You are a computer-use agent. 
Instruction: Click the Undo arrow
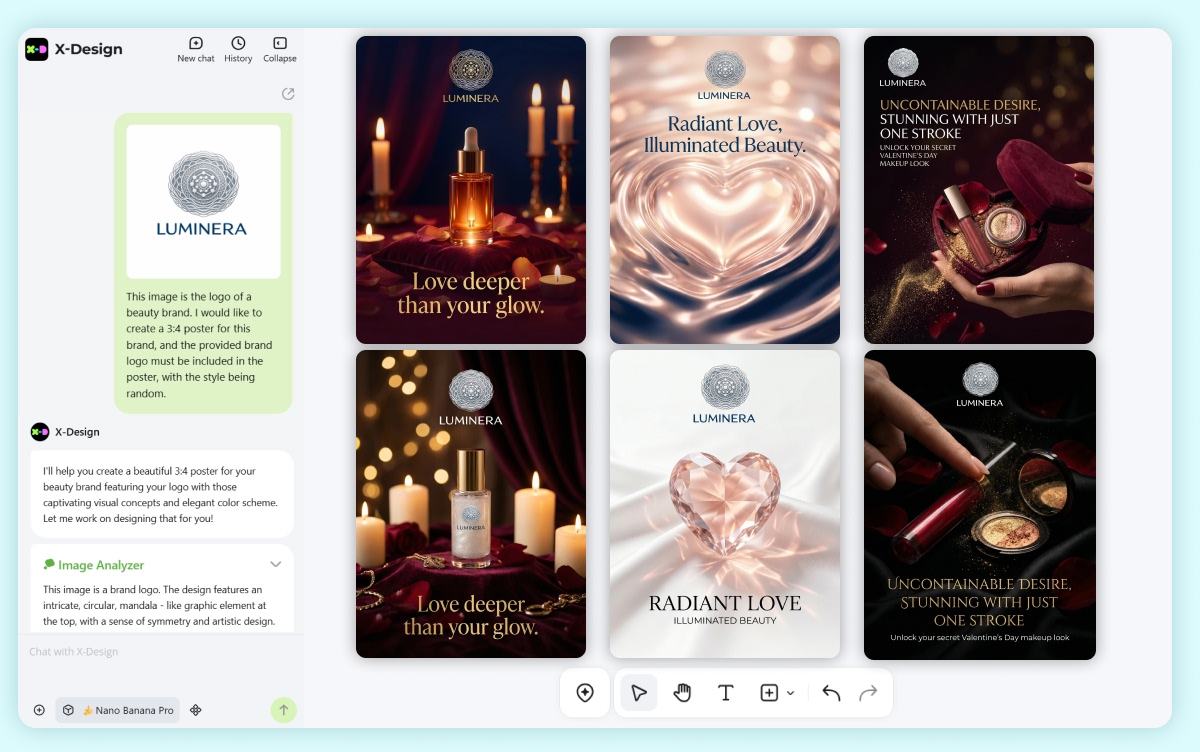pos(831,693)
